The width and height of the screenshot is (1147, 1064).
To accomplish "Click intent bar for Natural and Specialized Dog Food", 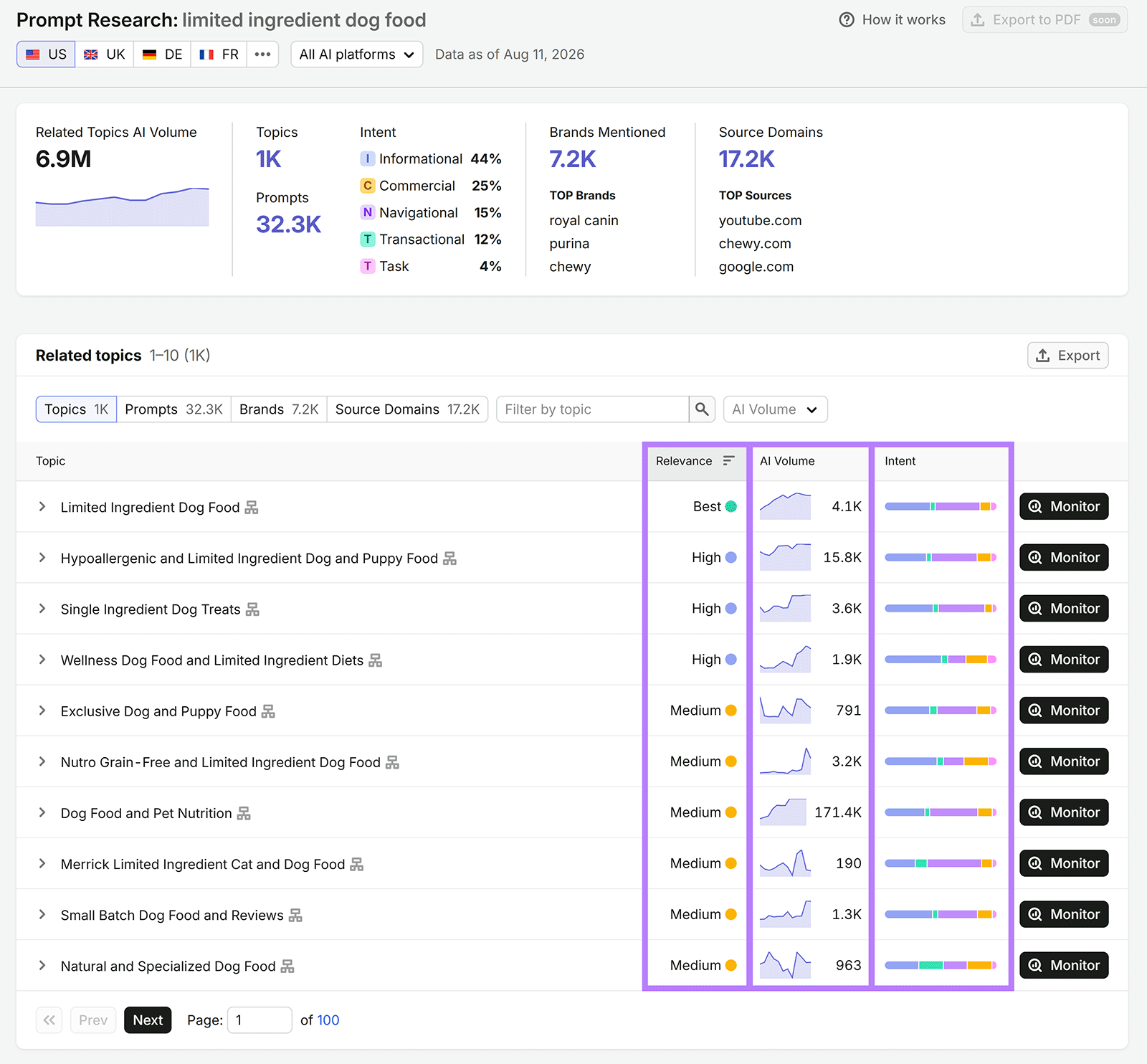I will [x=941, y=965].
